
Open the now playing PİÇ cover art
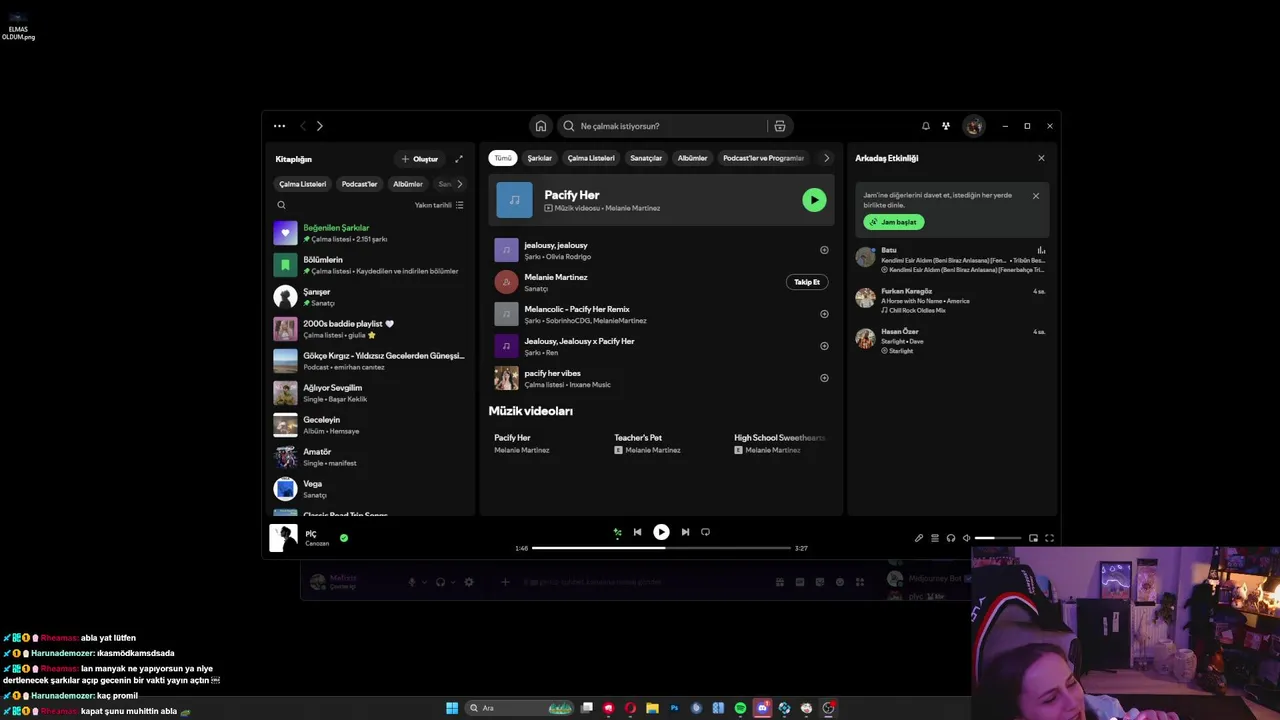pyautogui.click(x=284, y=538)
